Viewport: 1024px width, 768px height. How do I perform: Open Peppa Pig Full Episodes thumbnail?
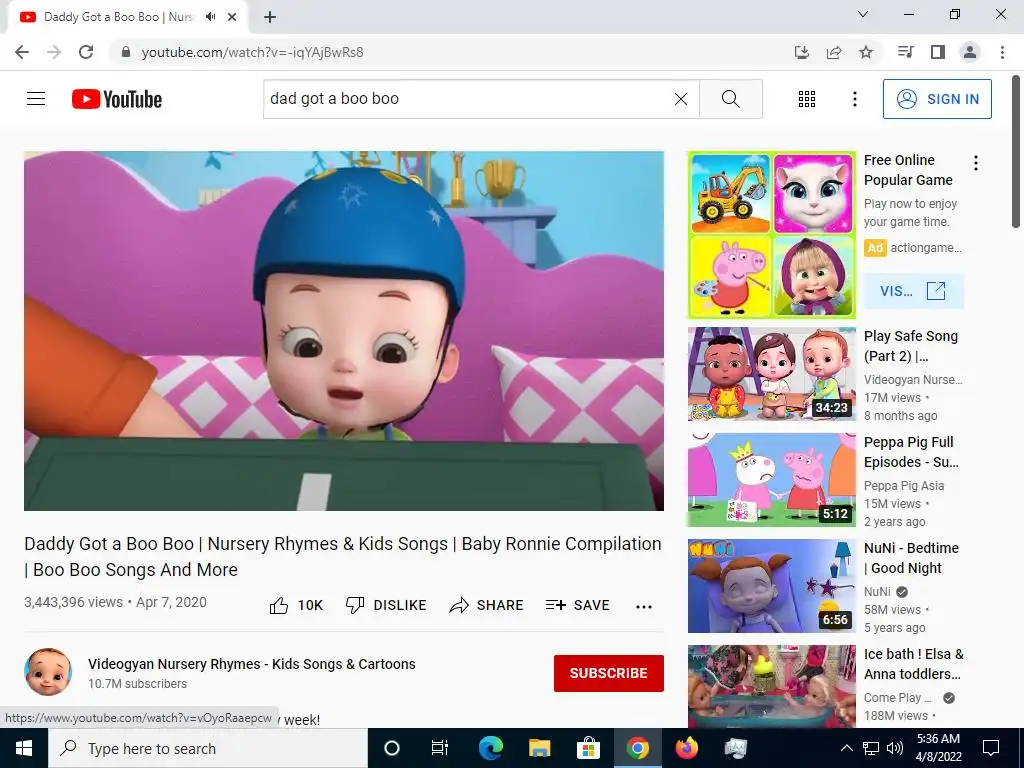(771, 480)
